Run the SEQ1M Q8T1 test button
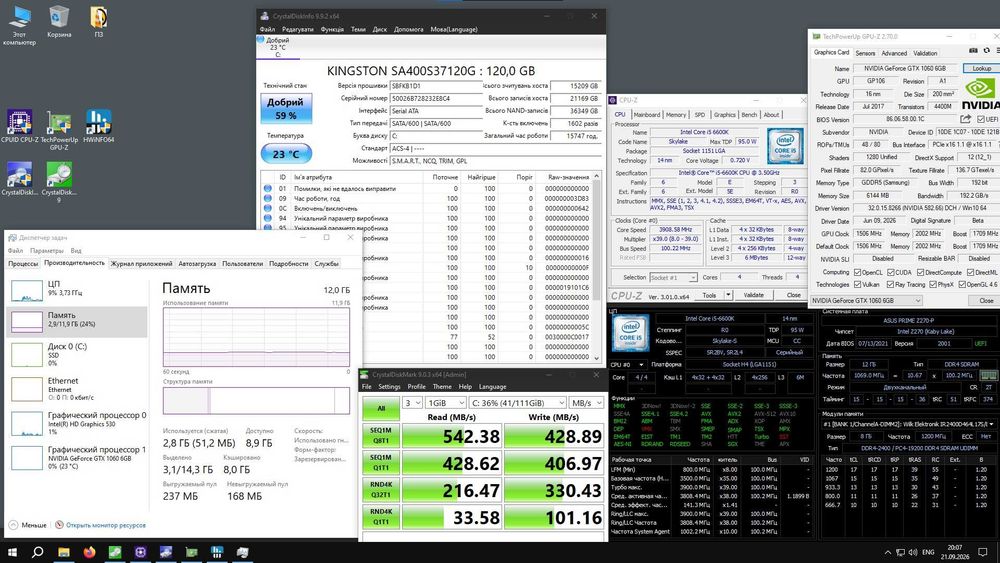1000x563 pixels. [381, 435]
